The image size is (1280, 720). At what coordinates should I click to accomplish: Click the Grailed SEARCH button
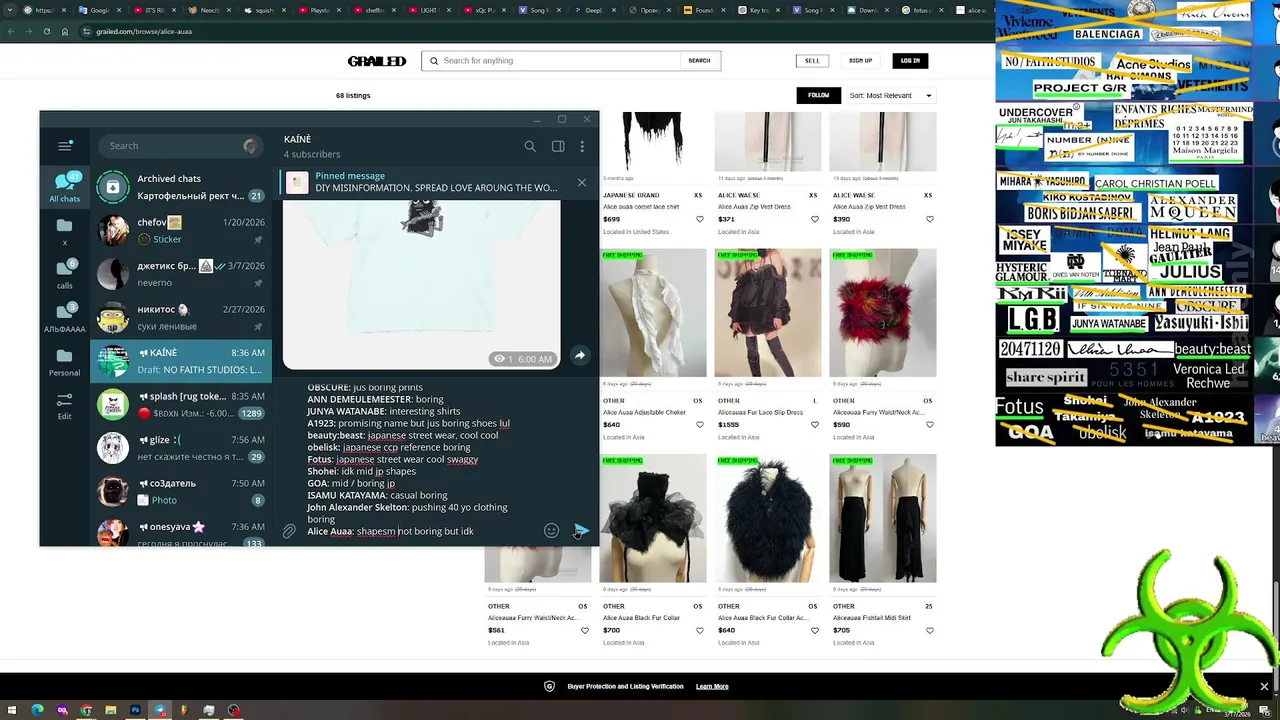pyautogui.click(x=699, y=61)
